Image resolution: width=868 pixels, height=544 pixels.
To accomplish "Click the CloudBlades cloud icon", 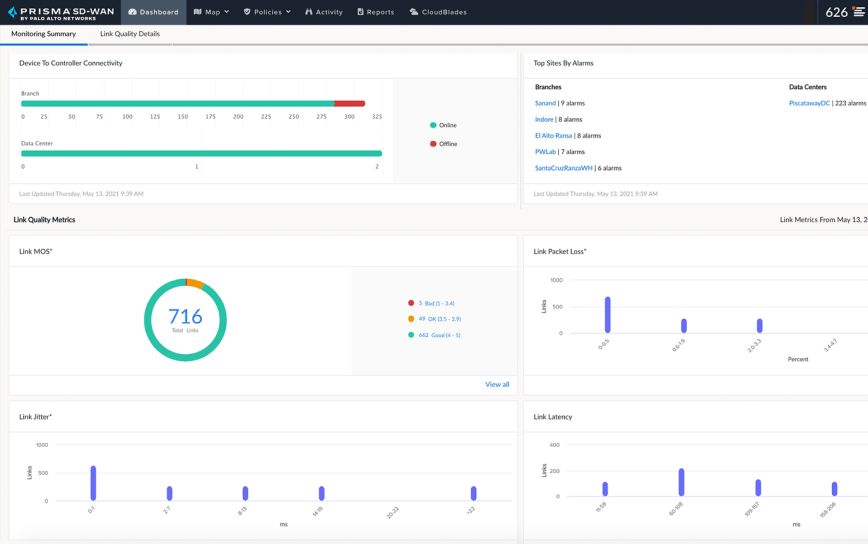I will (414, 12).
